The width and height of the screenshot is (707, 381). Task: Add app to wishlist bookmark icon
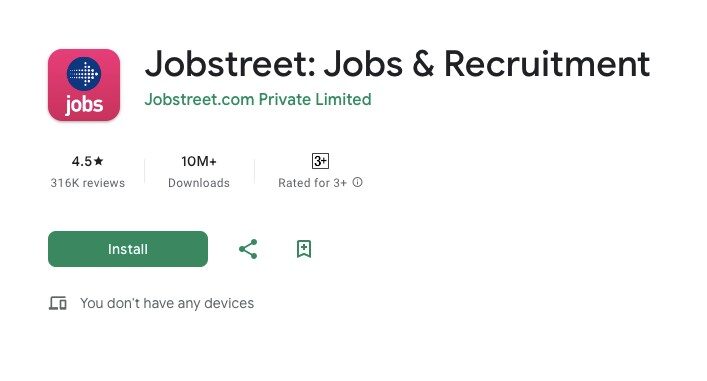304,249
